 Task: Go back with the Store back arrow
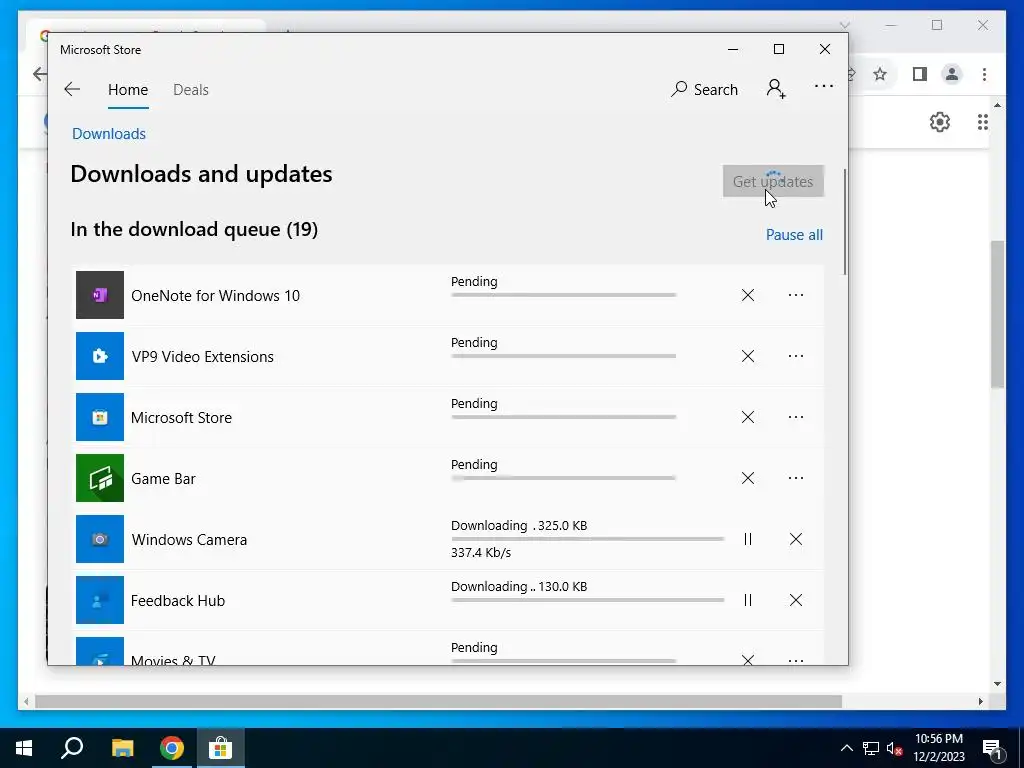pyautogui.click(x=72, y=89)
